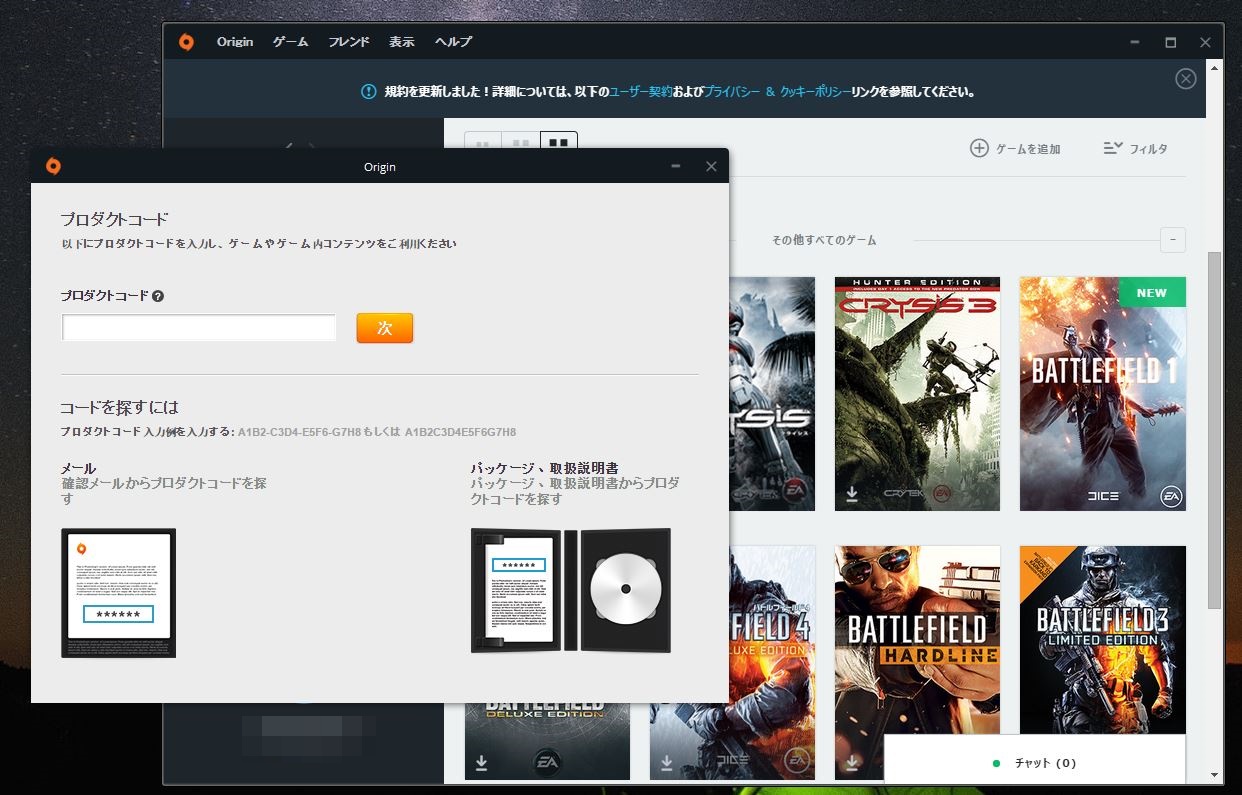Click the プロダクトコード input field

199,328
